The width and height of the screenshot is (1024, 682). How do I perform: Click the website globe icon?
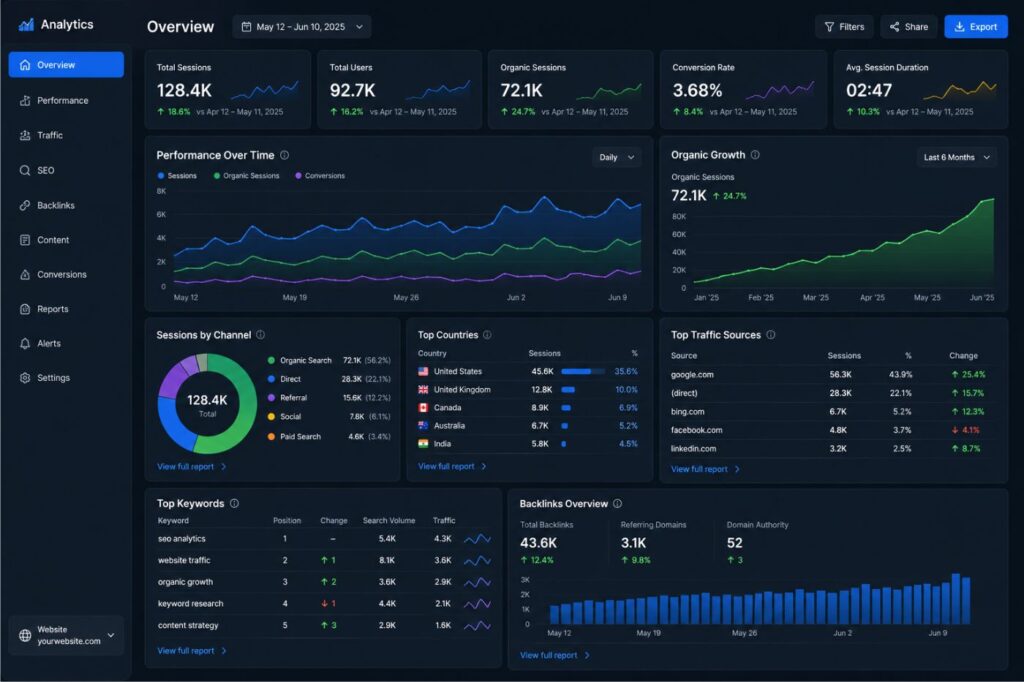point(25,636)
